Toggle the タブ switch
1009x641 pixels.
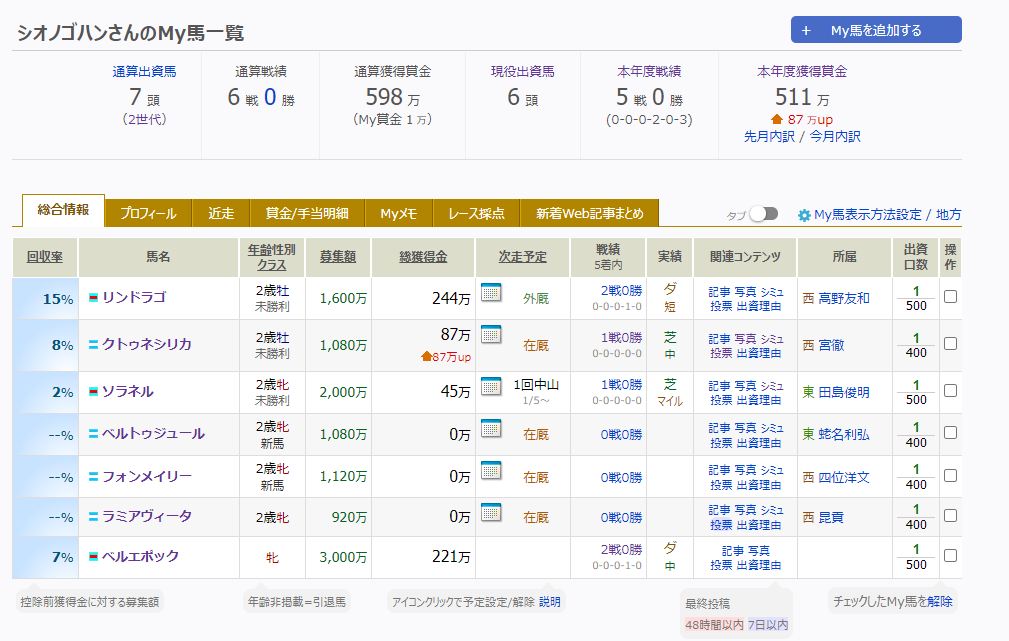click(763, 214)
